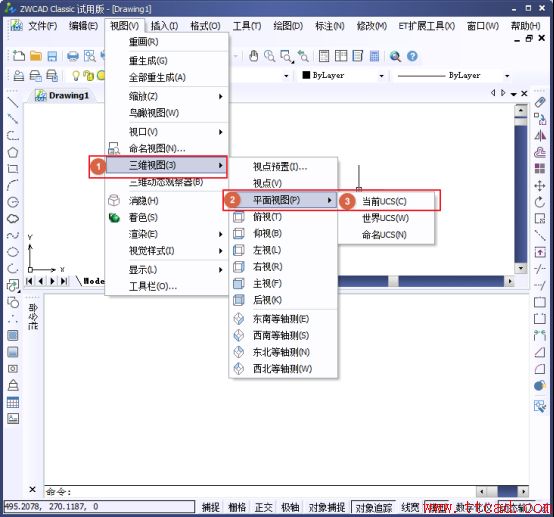Image resolution: width=554 pixels, height=517 pixels.
Task: Choose 俯视(T) top view item
Action: coord(283,217)
